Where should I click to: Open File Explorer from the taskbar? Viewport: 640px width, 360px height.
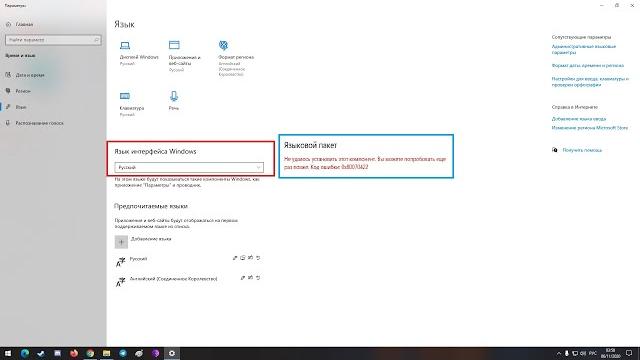[107, 353]
